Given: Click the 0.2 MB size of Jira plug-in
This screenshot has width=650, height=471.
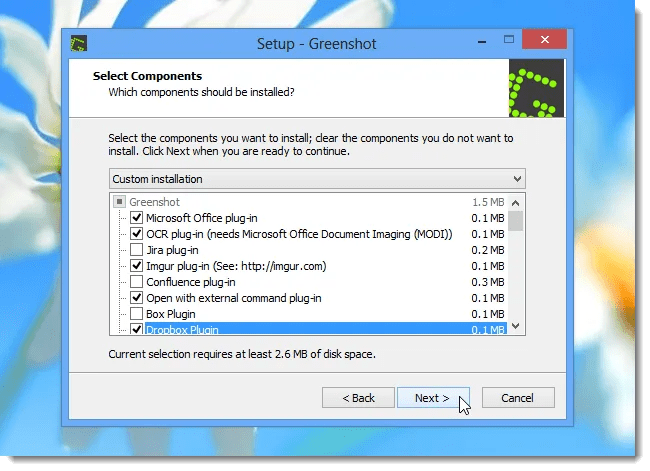Looking at the screenshot, I should pos(488,250).
